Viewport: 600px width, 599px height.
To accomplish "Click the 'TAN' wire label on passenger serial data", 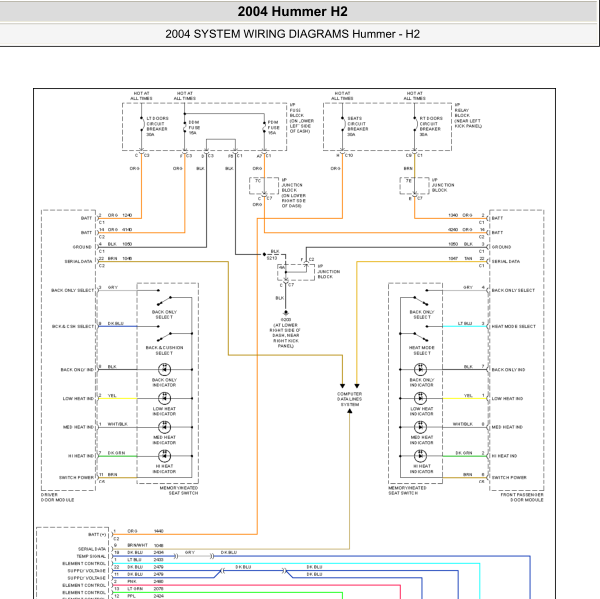I will click(468, 258).
